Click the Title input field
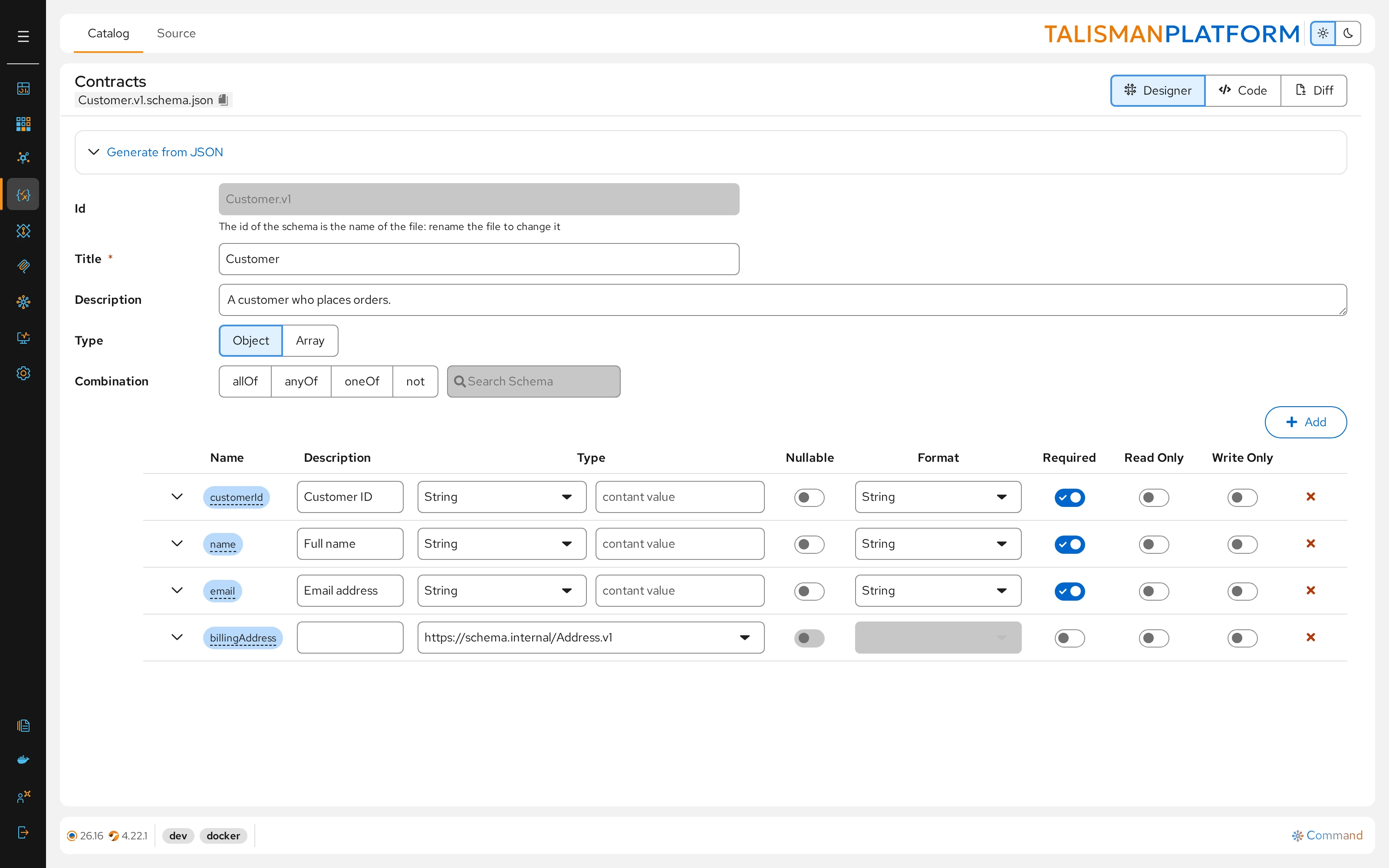This screenshot has height=868, width=1389. pyautogui.click(x=479, y=259)
